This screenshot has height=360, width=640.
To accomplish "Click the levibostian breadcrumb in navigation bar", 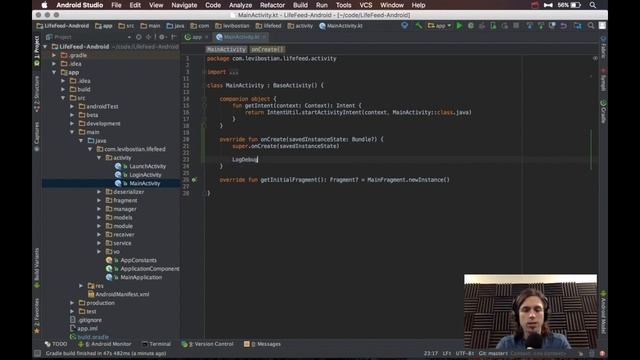I will pos(232,26).
